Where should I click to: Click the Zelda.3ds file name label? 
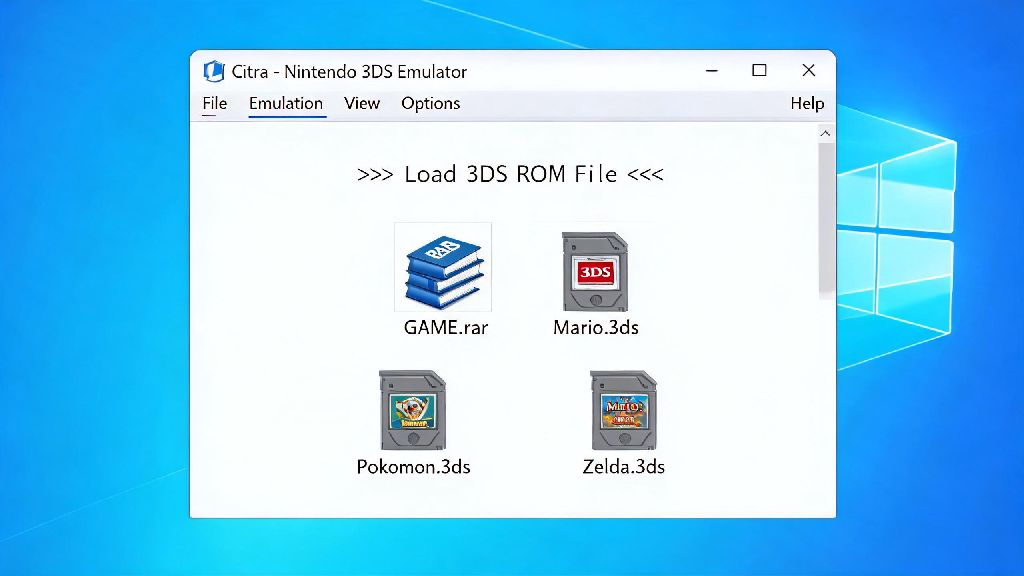pyautogui.click(x=624, y=466)
